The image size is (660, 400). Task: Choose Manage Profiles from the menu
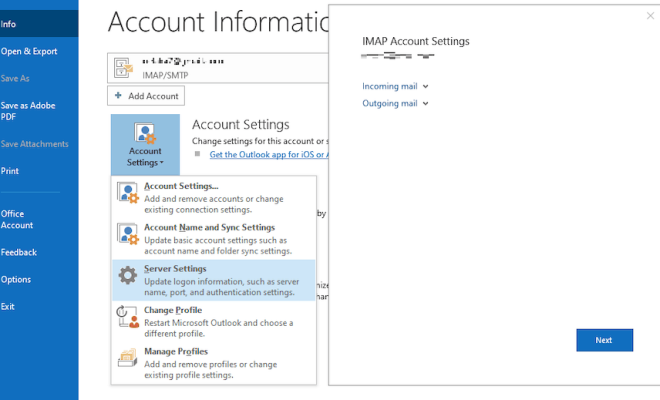[x=214, y=363]
